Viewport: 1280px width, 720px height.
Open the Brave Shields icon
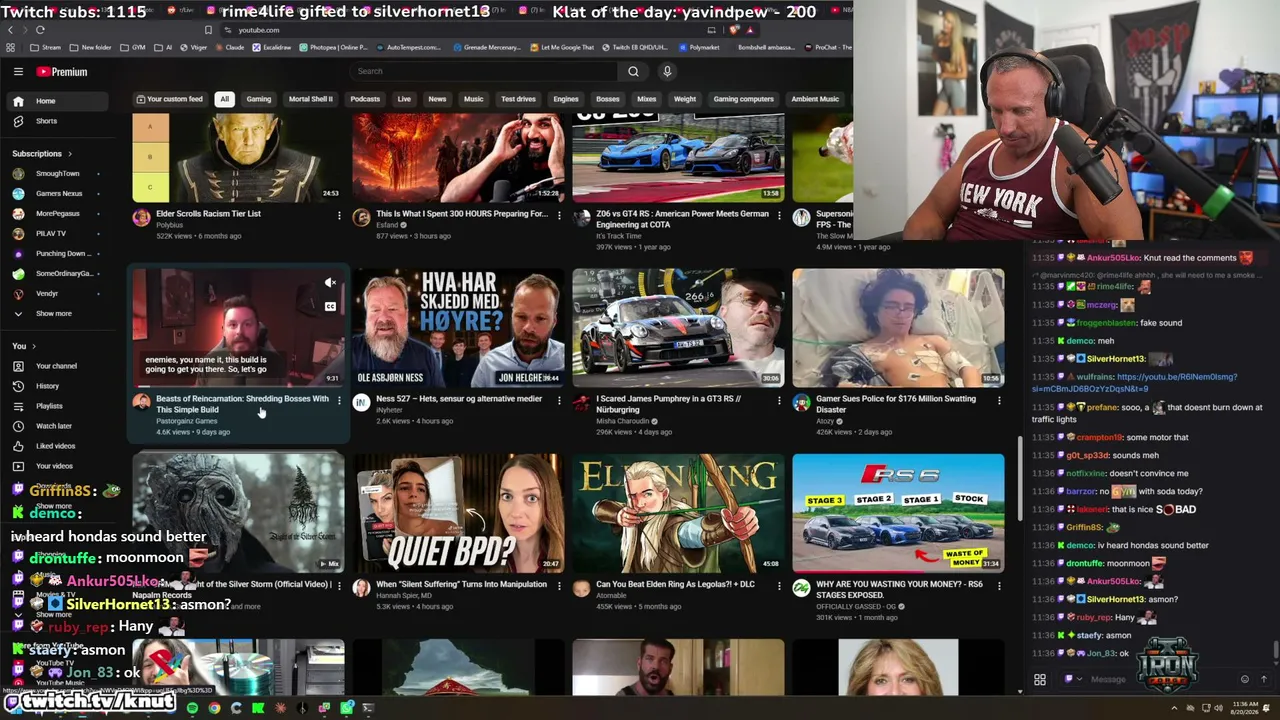tap(735, 30)
